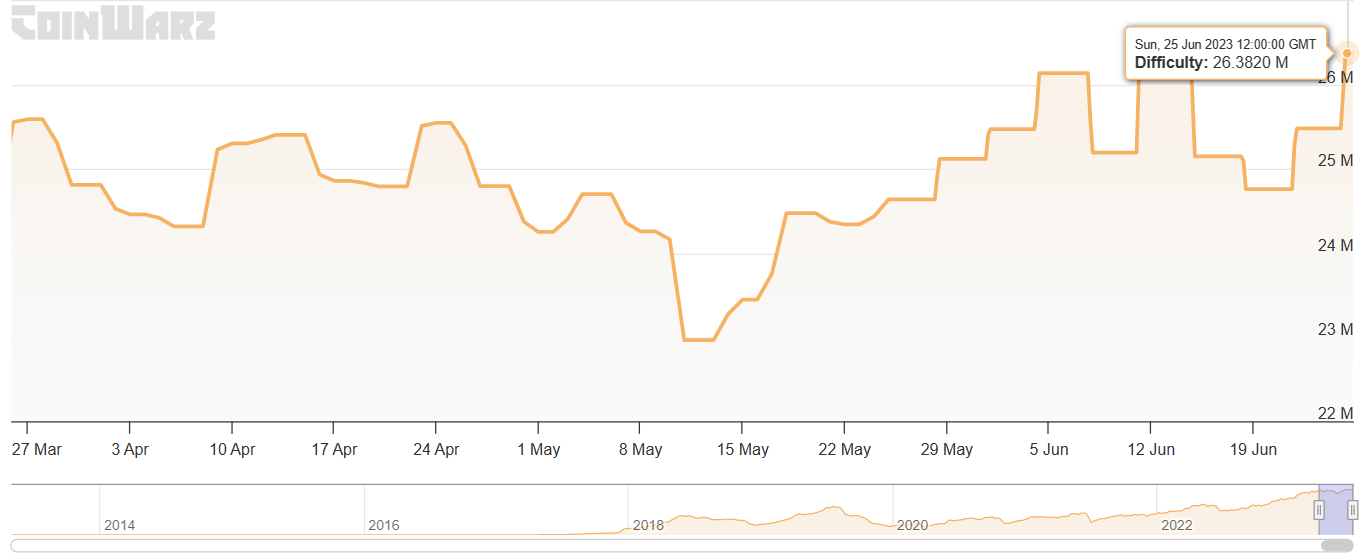Click the 24 Apr x-axis label
1362x559 pixels.
click(x=436, y=450)
